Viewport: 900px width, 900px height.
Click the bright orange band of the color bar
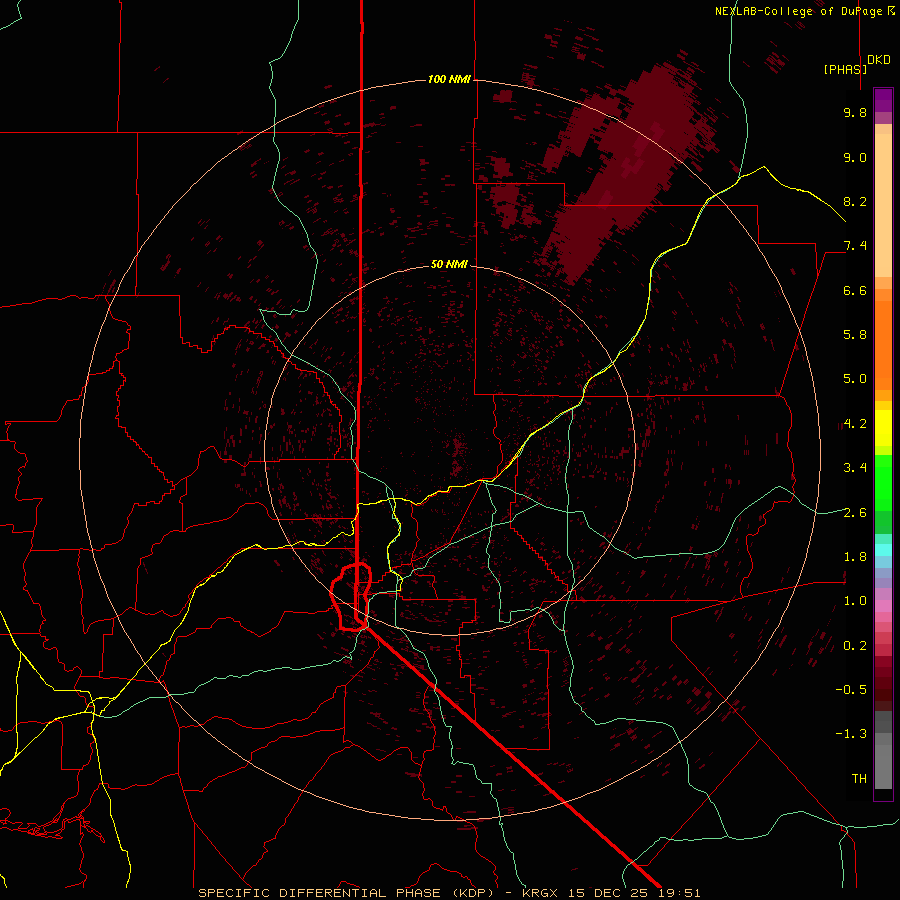coord(883,346)
